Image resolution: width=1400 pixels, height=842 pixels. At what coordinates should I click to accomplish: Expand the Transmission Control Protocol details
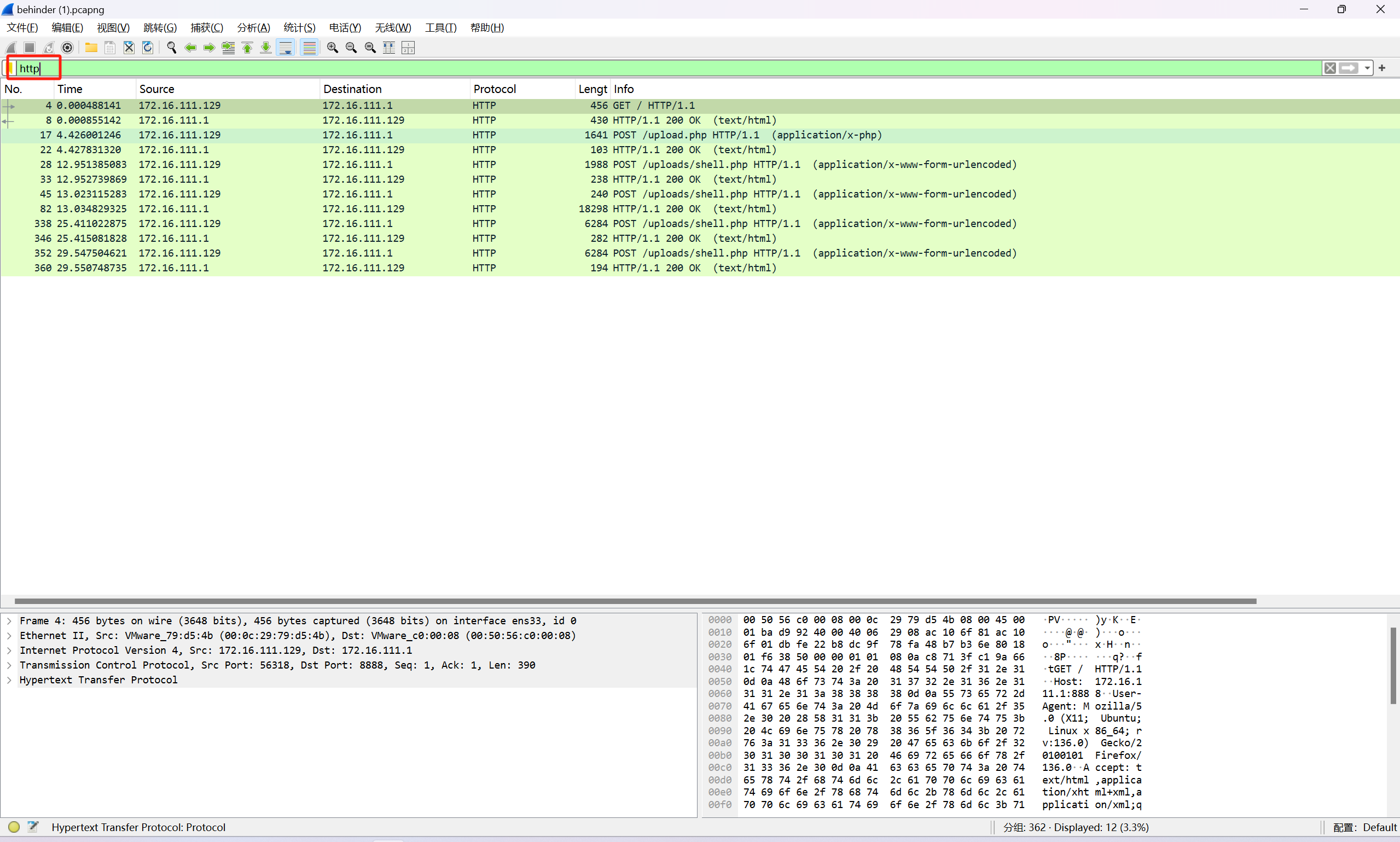click(9, 665)
